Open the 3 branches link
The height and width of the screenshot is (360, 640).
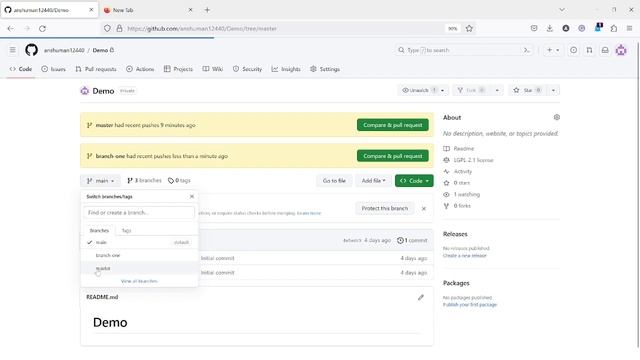pyautogui.click(x=144, y=181)
